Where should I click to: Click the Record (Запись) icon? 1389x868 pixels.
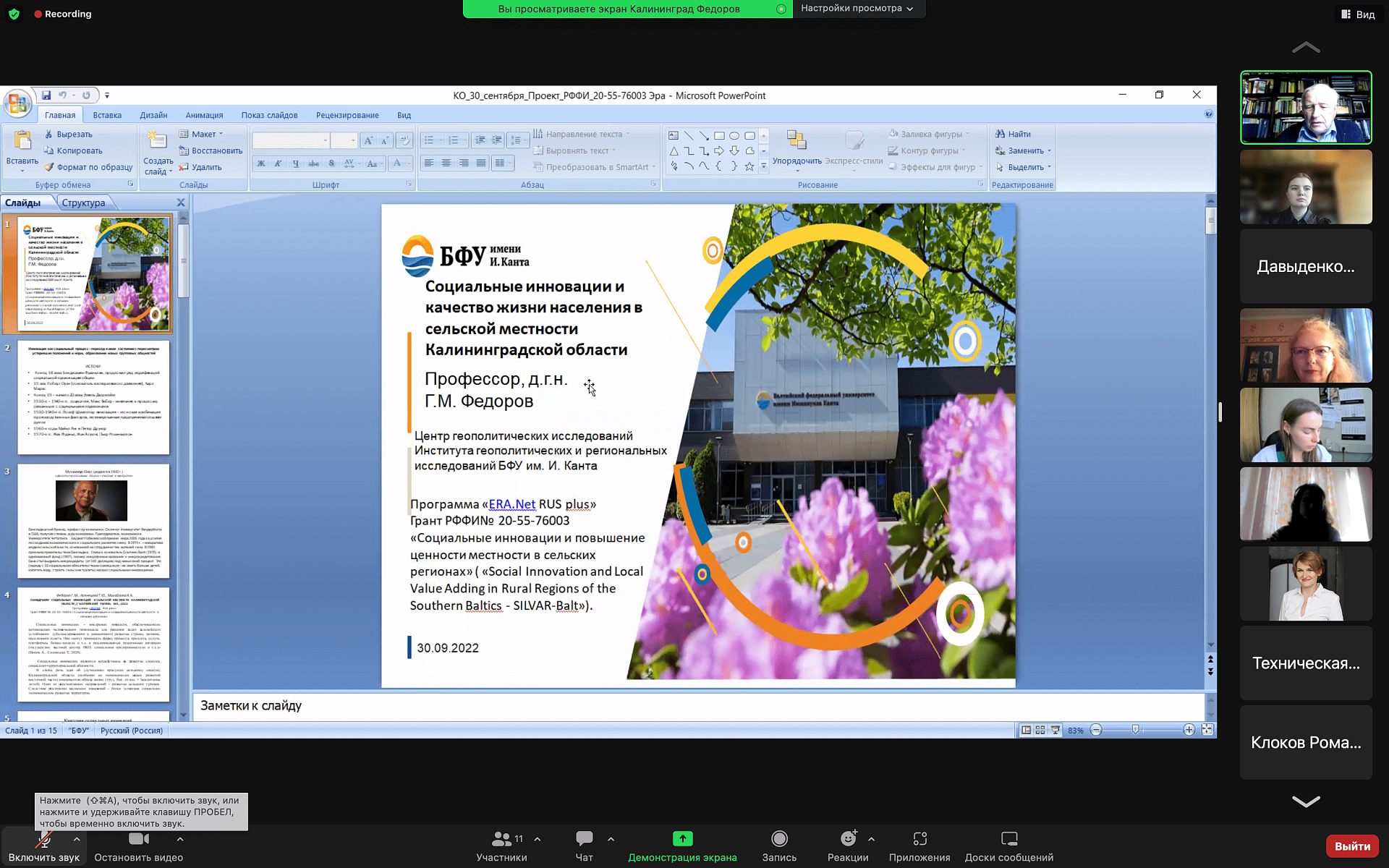coord(779,838)
